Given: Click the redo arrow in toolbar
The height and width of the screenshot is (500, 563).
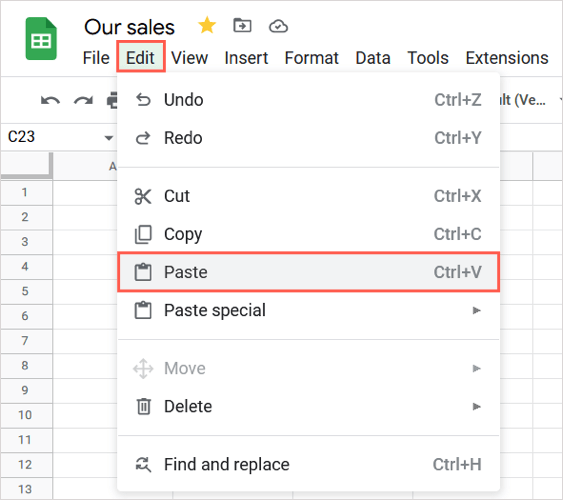Looking at the screenshot, I should click(x=83, y=101).
